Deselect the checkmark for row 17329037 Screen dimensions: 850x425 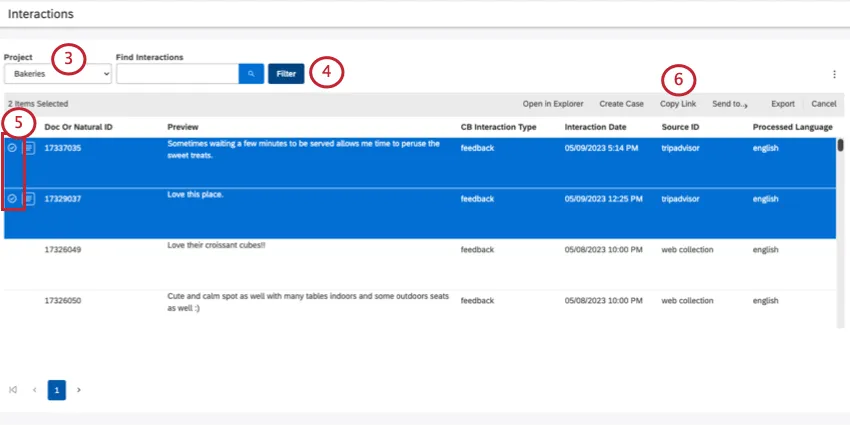click(x=12, y=199)
